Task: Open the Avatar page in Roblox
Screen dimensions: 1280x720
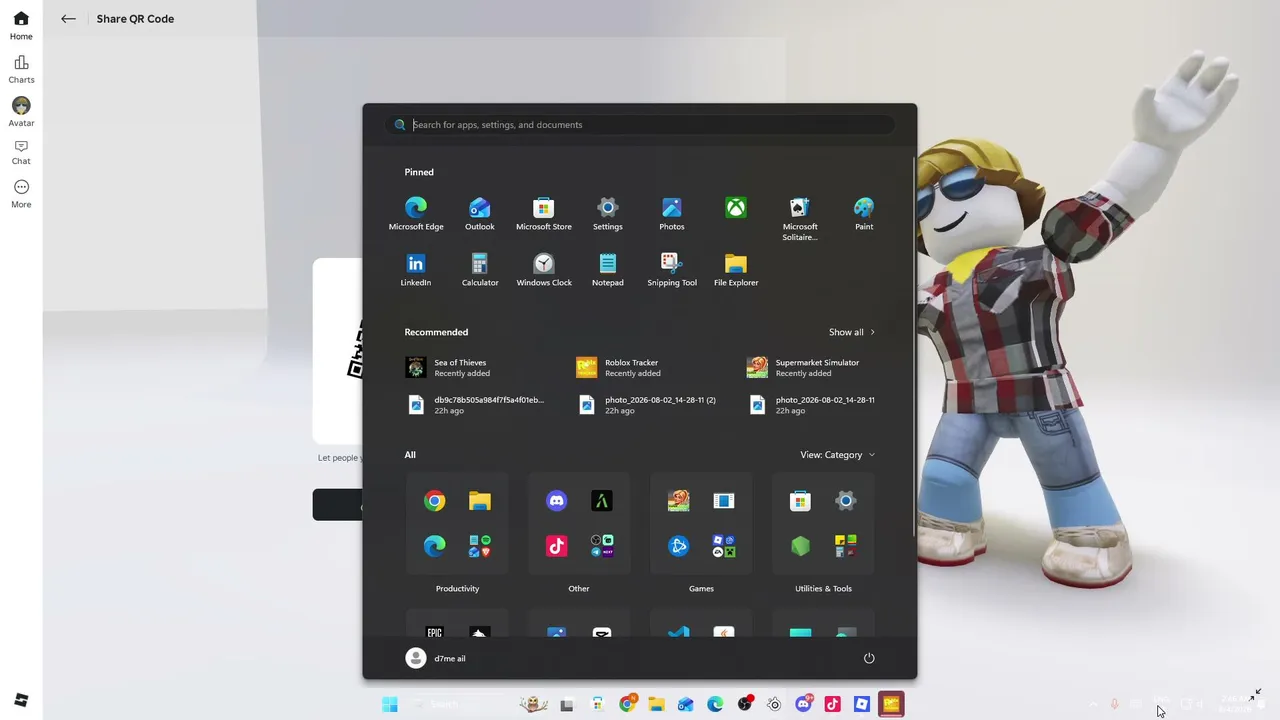Action: (x=21, y=112)
